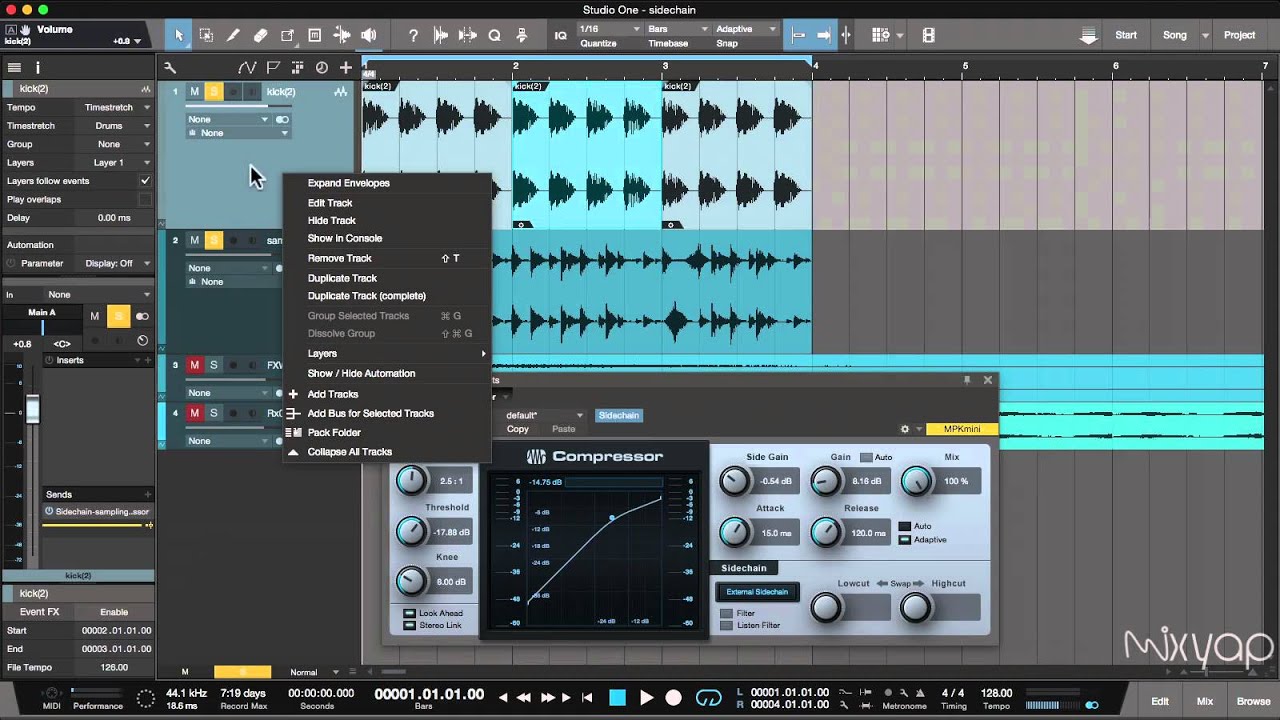
Task: Open the Quantize 1/16 dropdown
Action: tap(609, 29)
